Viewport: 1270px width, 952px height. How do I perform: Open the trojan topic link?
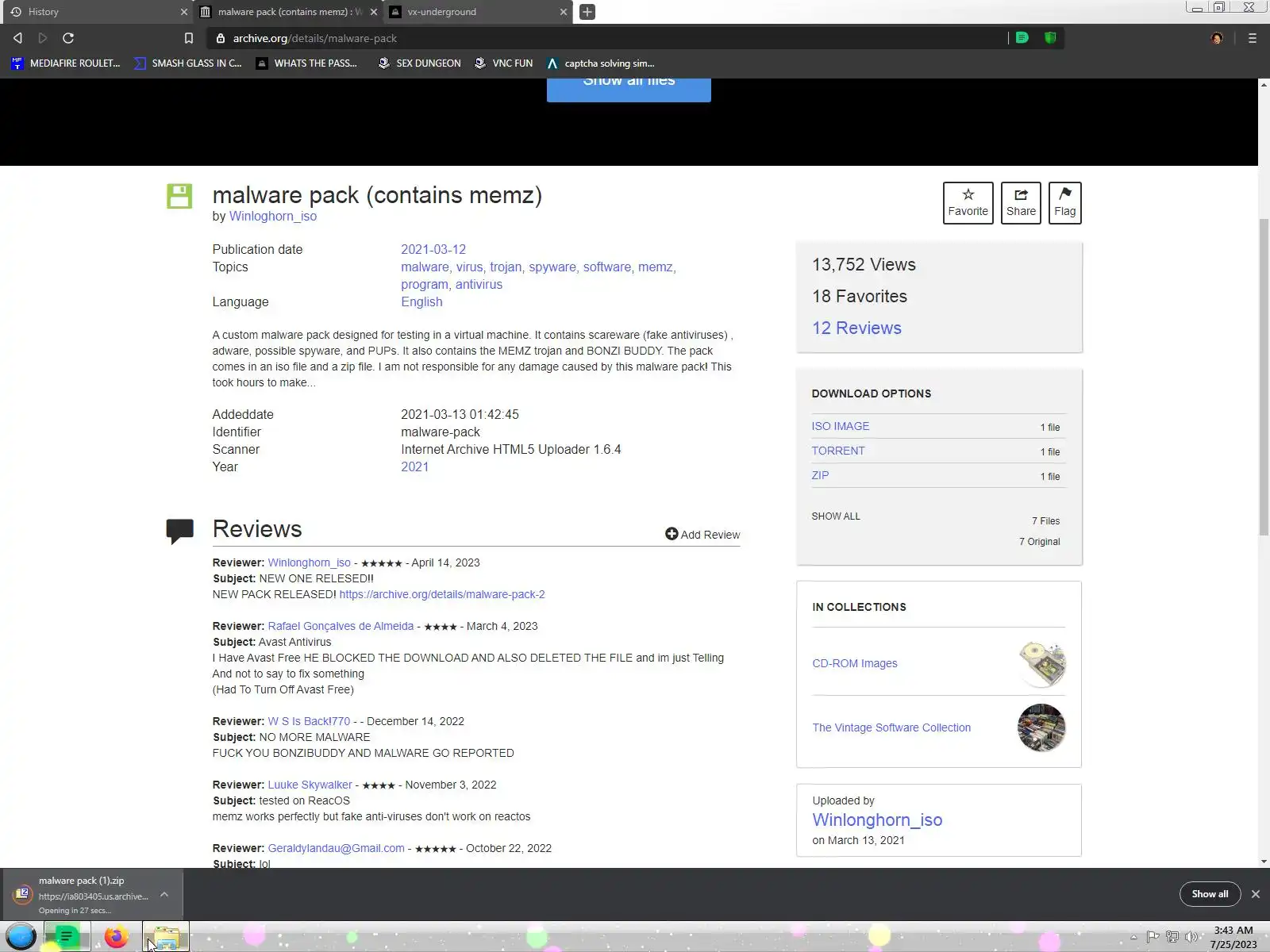tap(506, 267)
